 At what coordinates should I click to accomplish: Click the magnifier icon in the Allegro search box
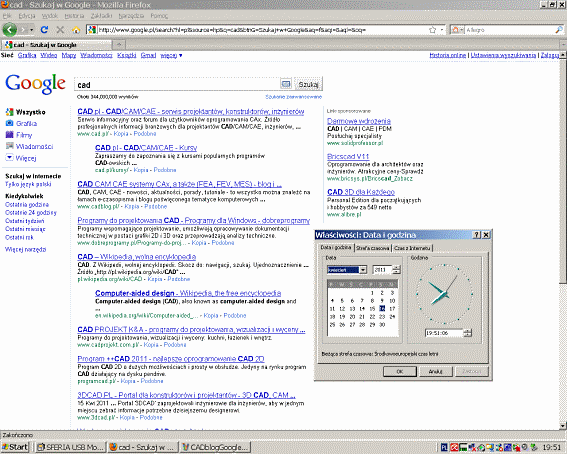[x=559, y=30]
